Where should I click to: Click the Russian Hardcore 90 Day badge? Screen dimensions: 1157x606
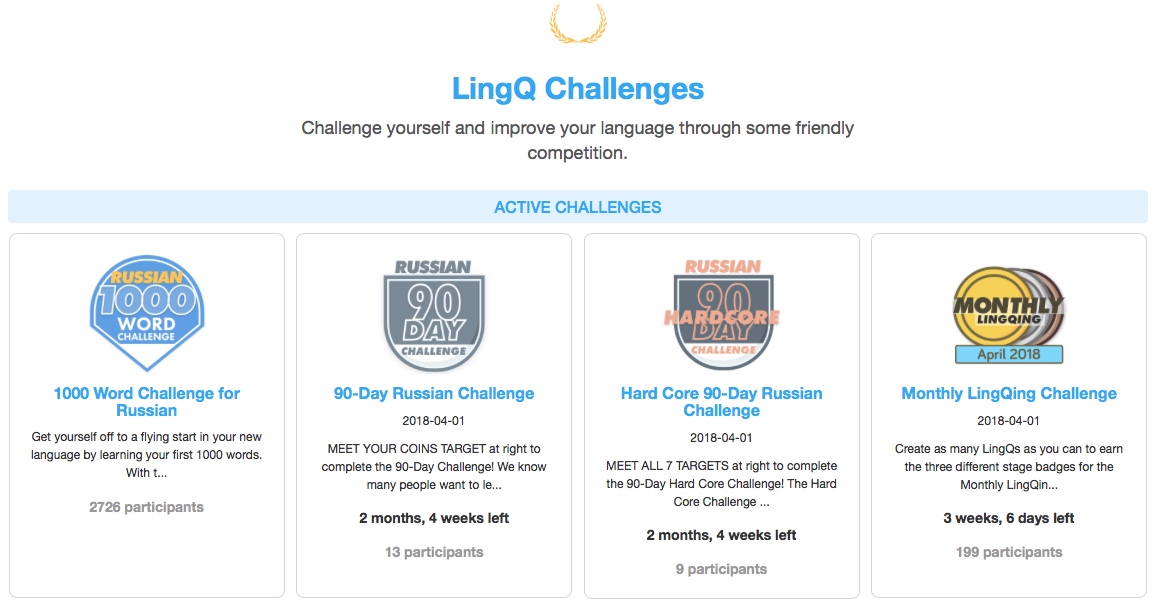pos(721,312)
